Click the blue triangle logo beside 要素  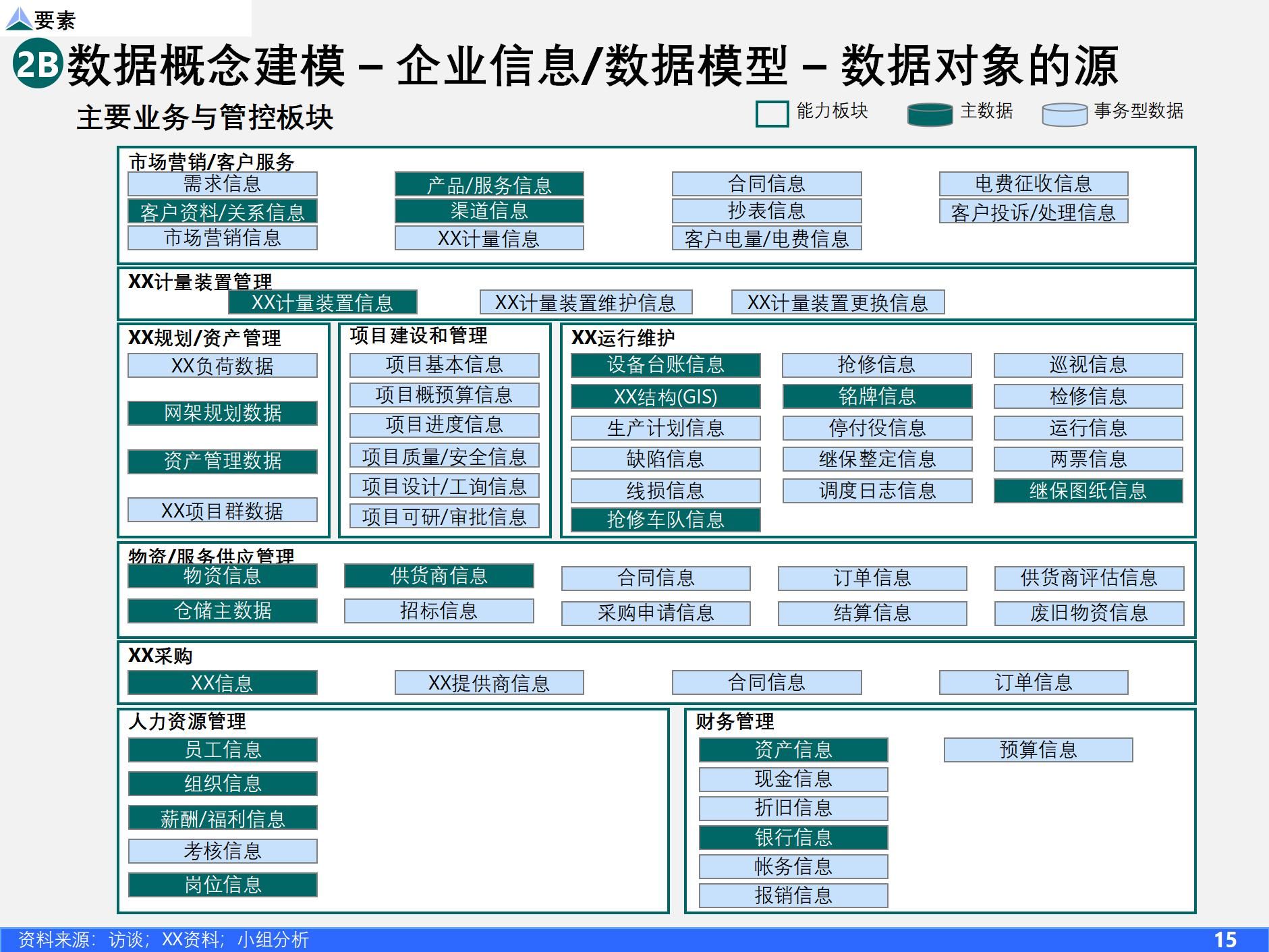18,19
